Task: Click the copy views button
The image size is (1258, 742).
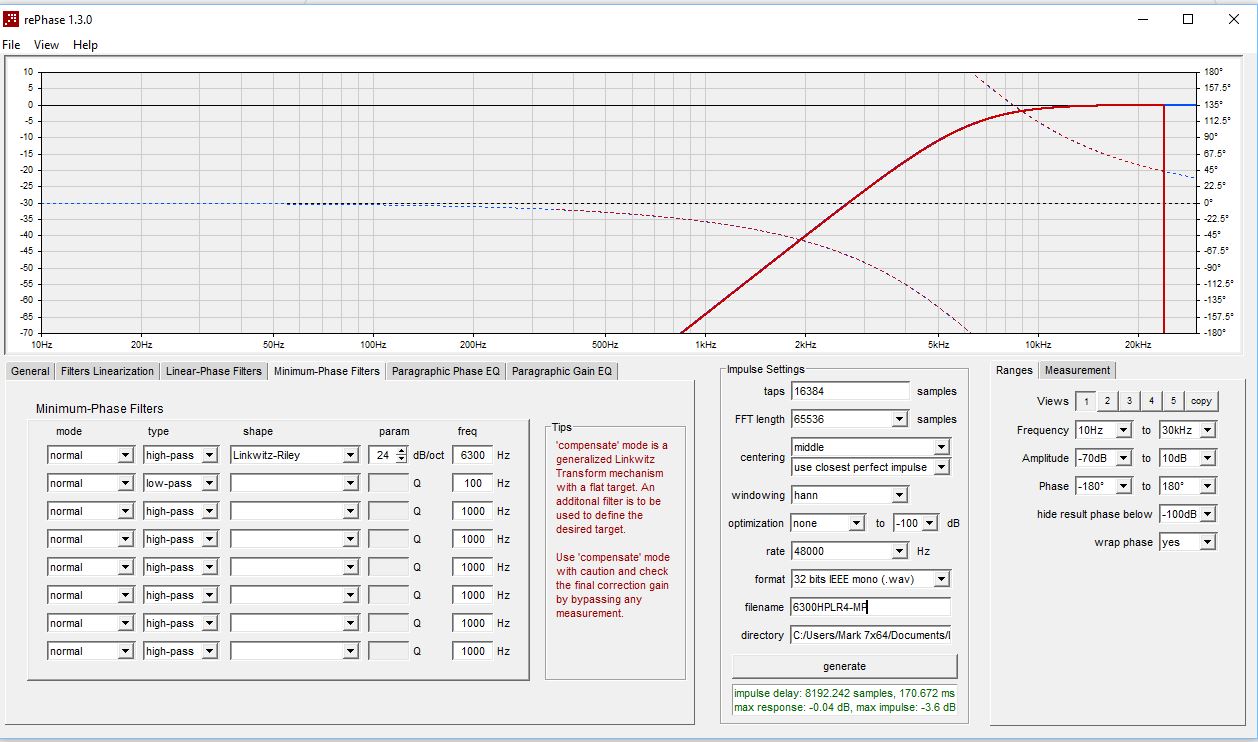Action: click(1201, 401)
